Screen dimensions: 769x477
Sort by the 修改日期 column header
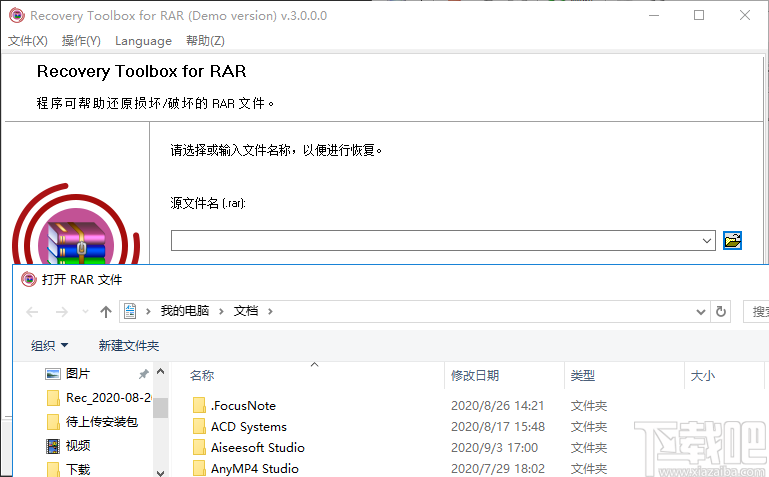click(475, 376)
